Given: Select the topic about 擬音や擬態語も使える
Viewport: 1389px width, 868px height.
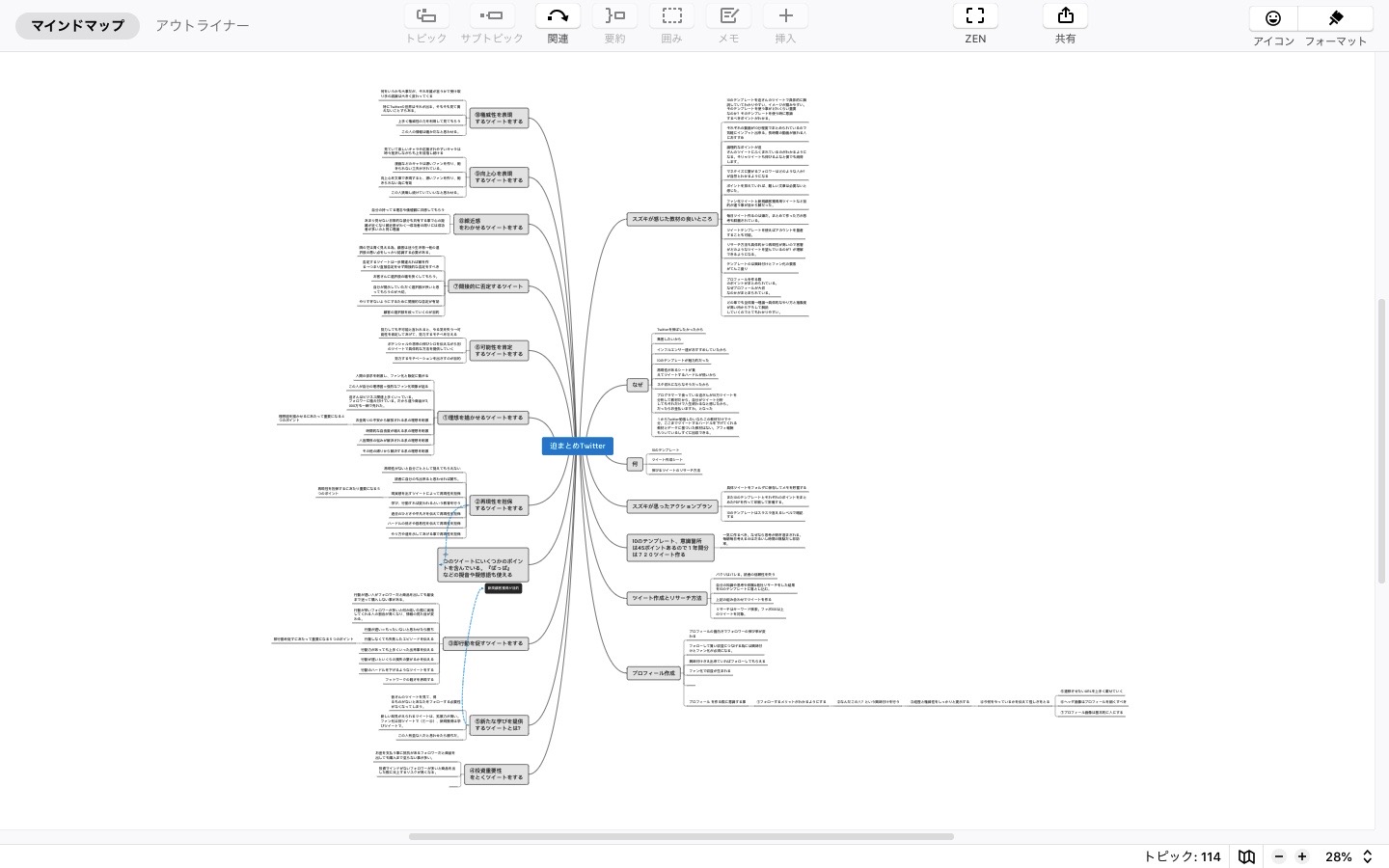Looking at the screenshot, I should [x=483, y=566].
